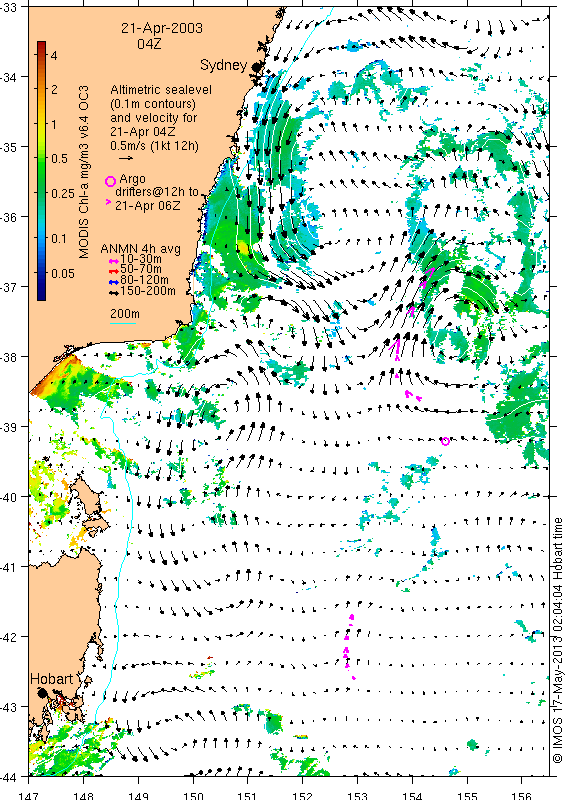
Task: Click the 'drifters@12h to' legend text
Action: pos(157,192)
